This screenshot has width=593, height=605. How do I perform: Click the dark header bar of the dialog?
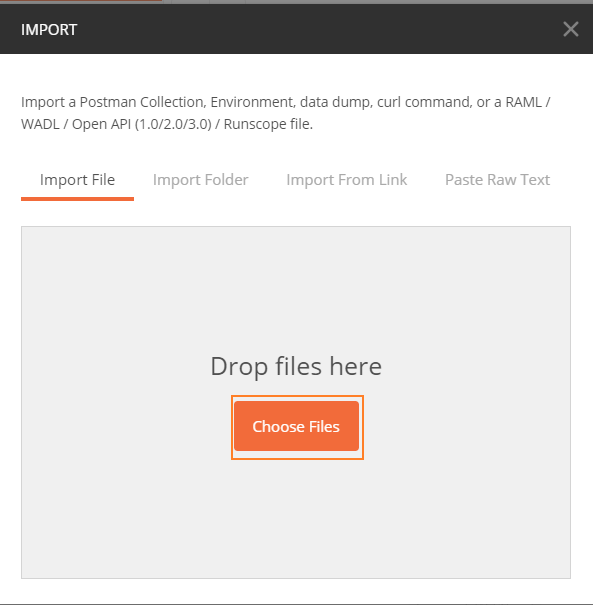click(296, 29)
